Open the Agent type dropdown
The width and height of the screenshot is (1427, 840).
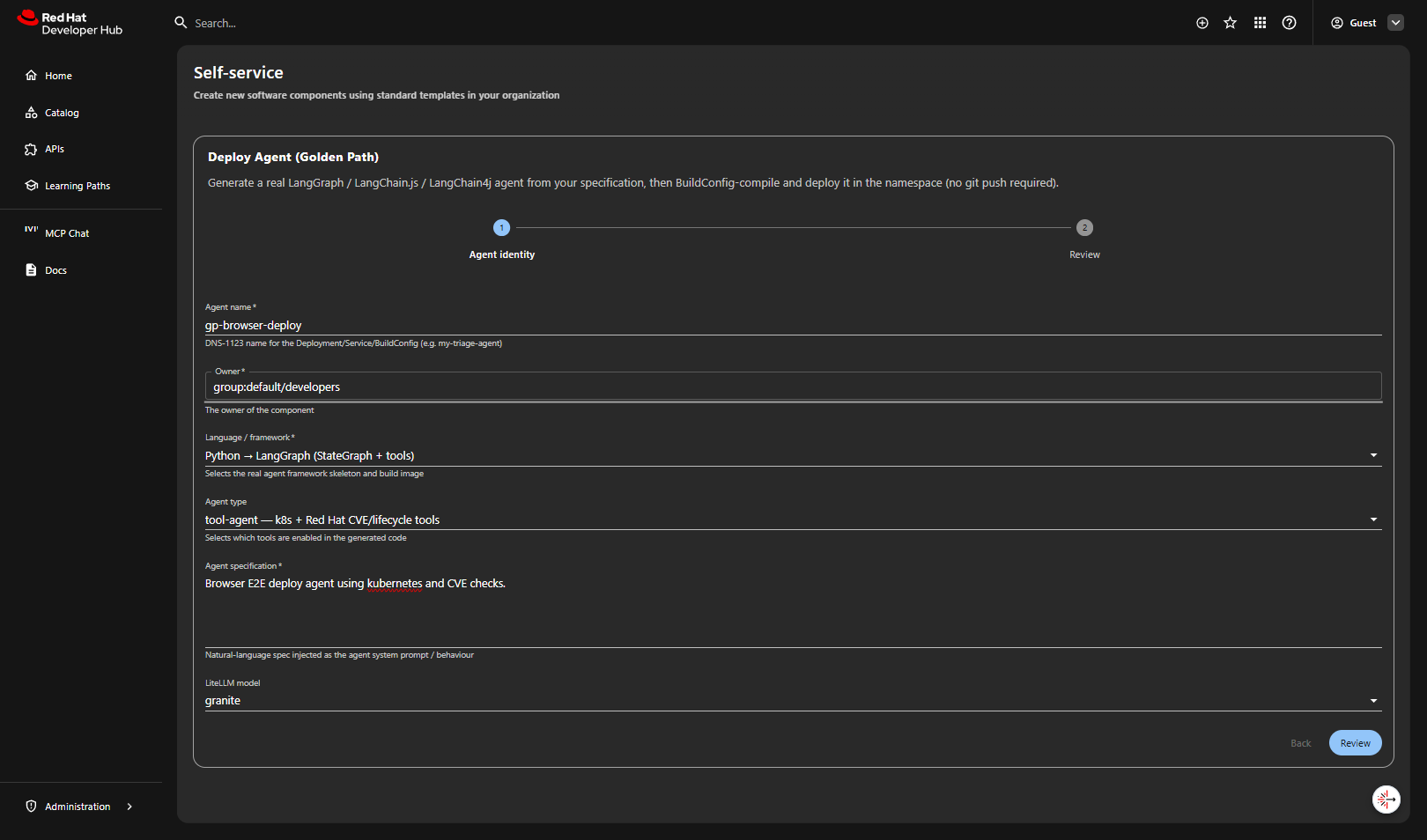[x=793, y=519]
